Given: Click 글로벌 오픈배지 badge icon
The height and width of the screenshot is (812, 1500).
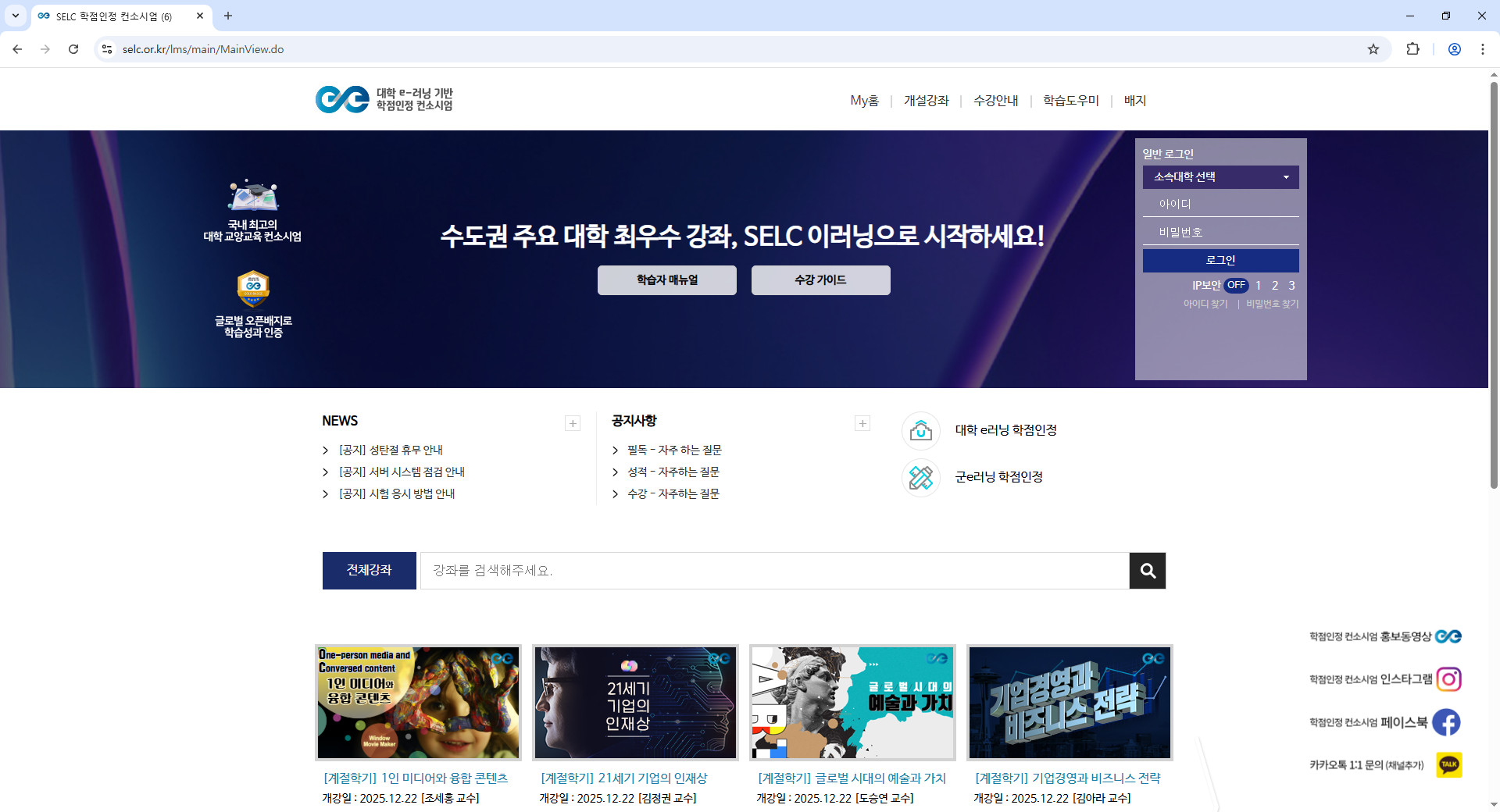Looking at the screenshot, I should [x=253, y=289].
